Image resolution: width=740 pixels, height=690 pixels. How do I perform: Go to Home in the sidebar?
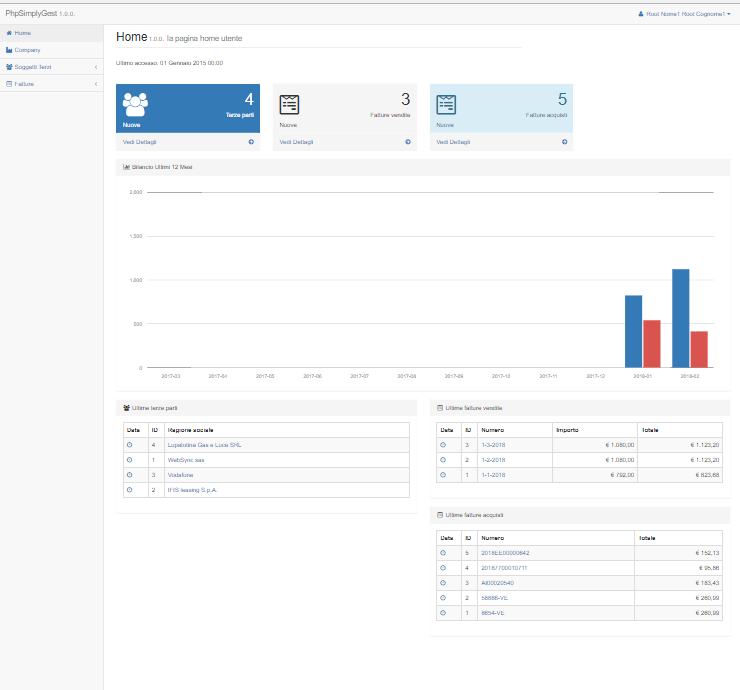point(51,33)
